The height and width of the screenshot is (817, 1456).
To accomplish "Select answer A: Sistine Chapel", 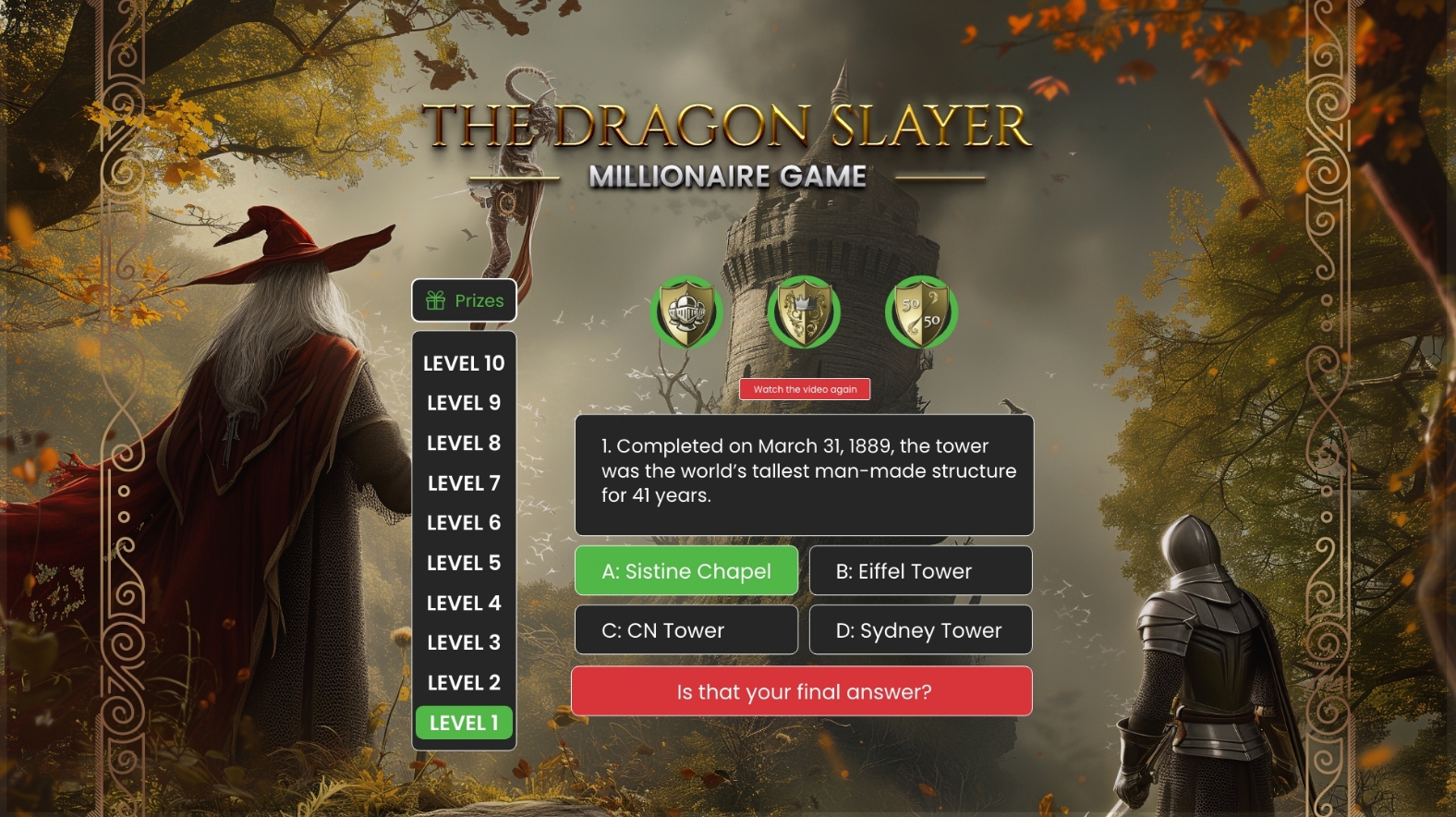I will coord(686,571).
